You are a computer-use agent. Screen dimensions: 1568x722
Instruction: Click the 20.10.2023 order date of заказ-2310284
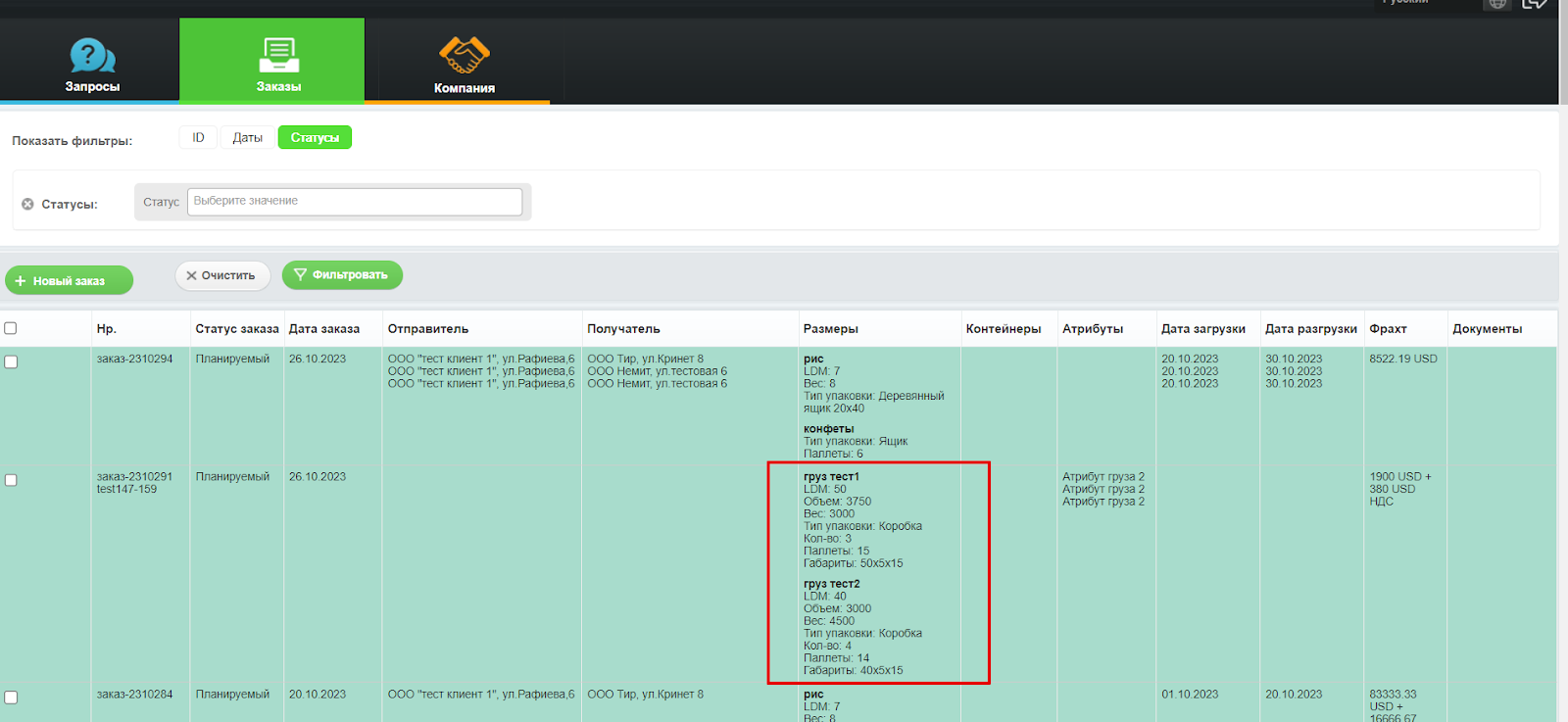[x=318, y=695]
